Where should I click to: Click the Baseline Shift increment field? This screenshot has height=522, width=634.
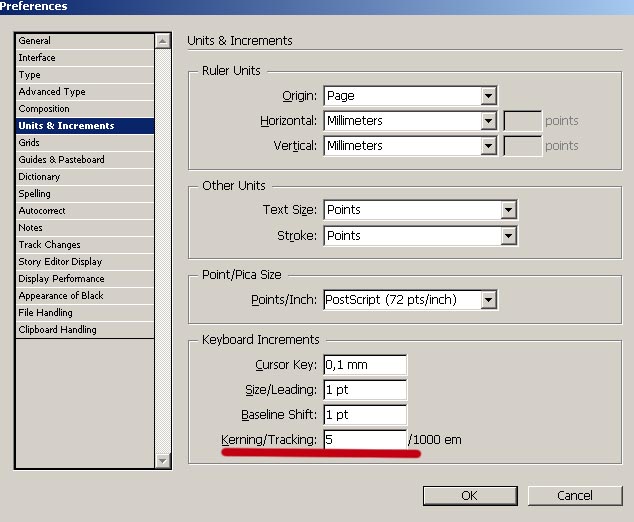tap(365, 415)
